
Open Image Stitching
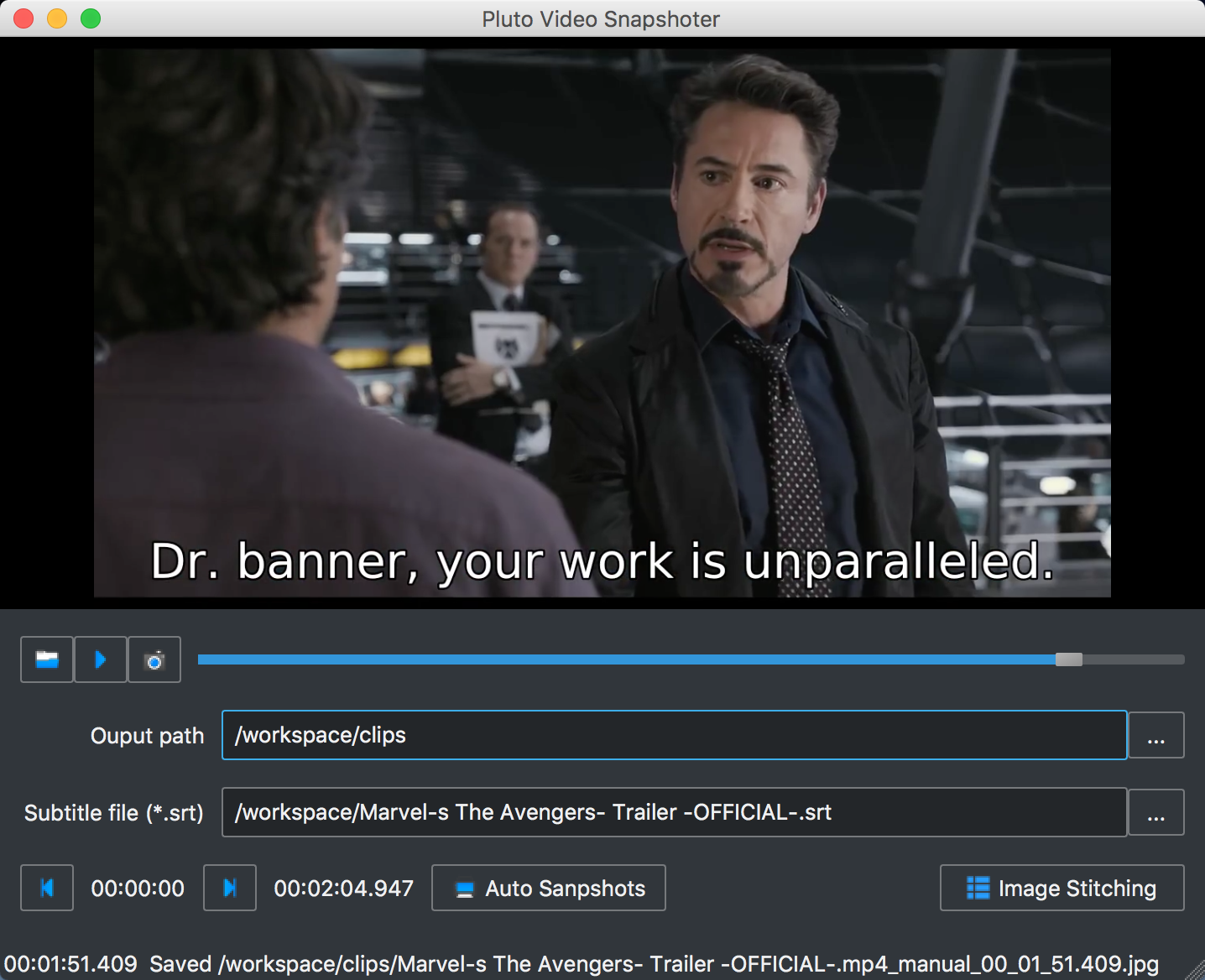(1062, 888)
